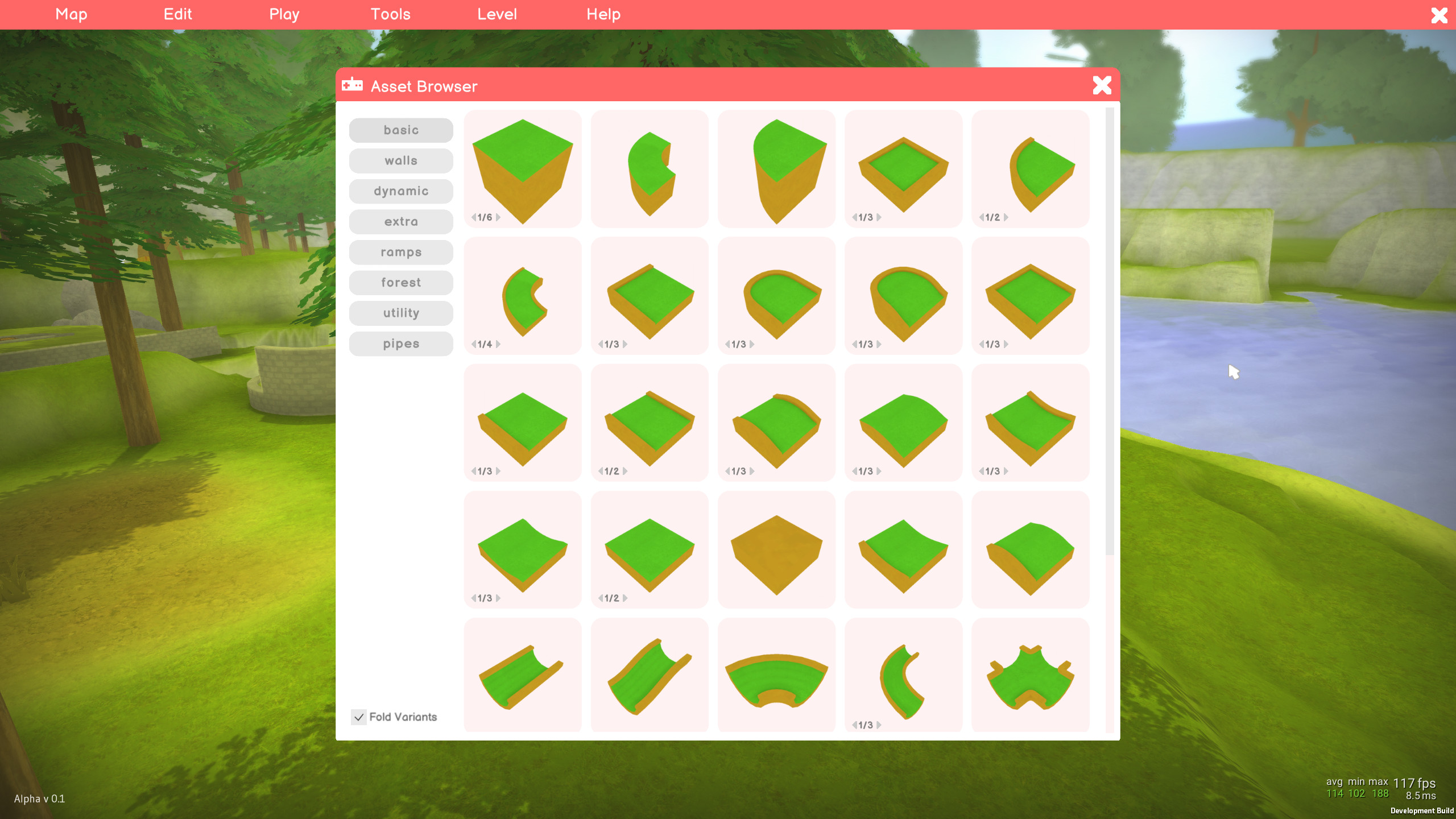Select the plain dirt block without grass

(x=776, y=548)
